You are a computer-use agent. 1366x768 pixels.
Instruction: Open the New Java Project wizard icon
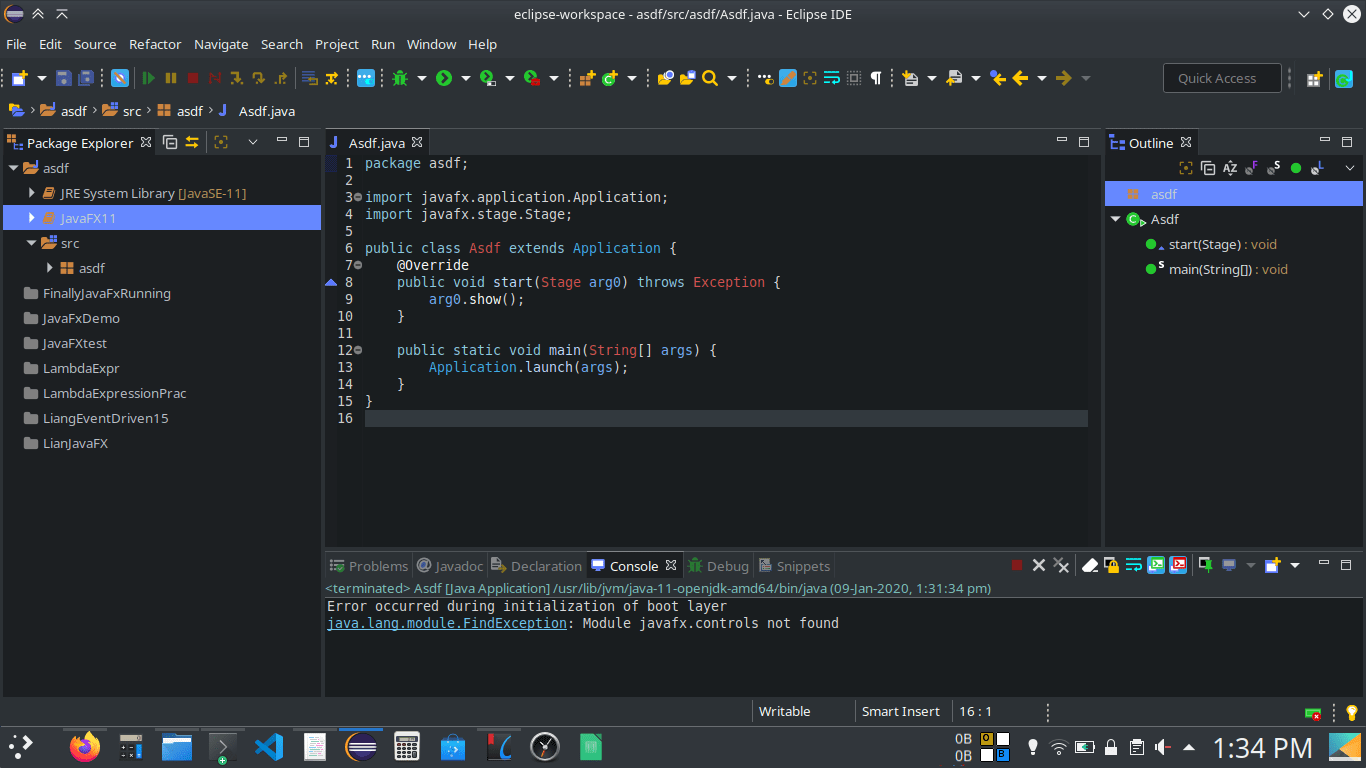(18, 78)
